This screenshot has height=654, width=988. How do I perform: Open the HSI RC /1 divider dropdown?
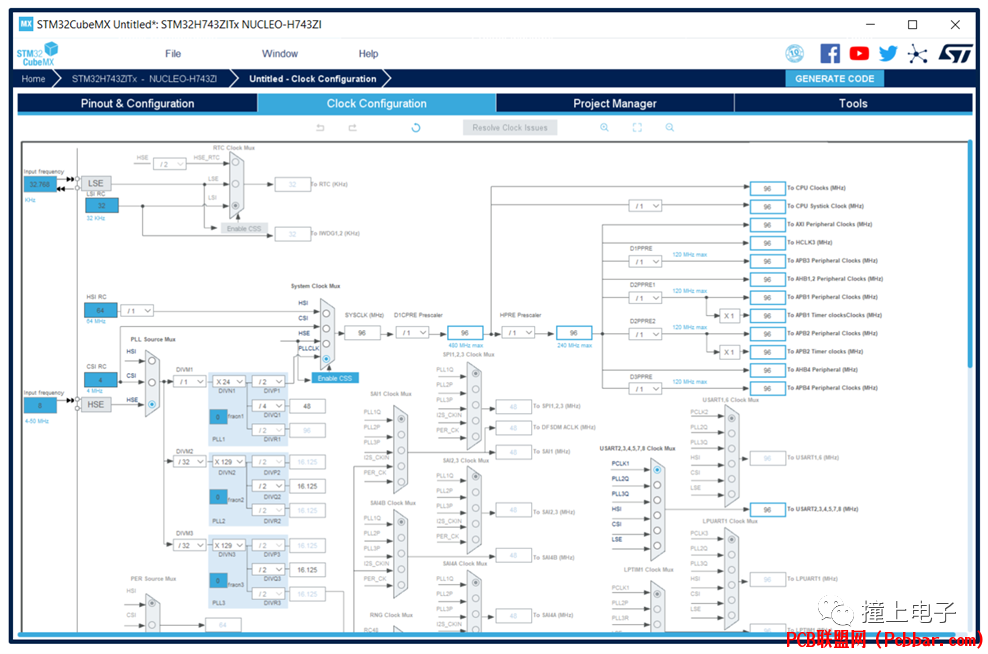137,311
